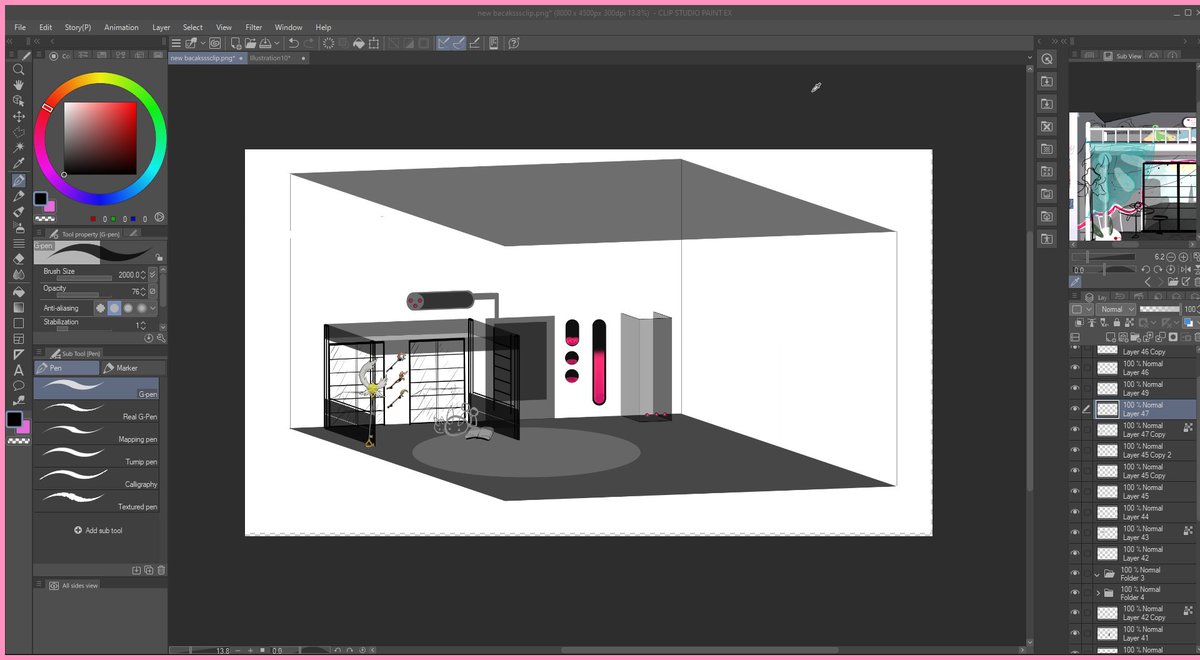Select the Zoom magnifier tool
This screenshot has height=660, width=1200.
pos(18,70)
